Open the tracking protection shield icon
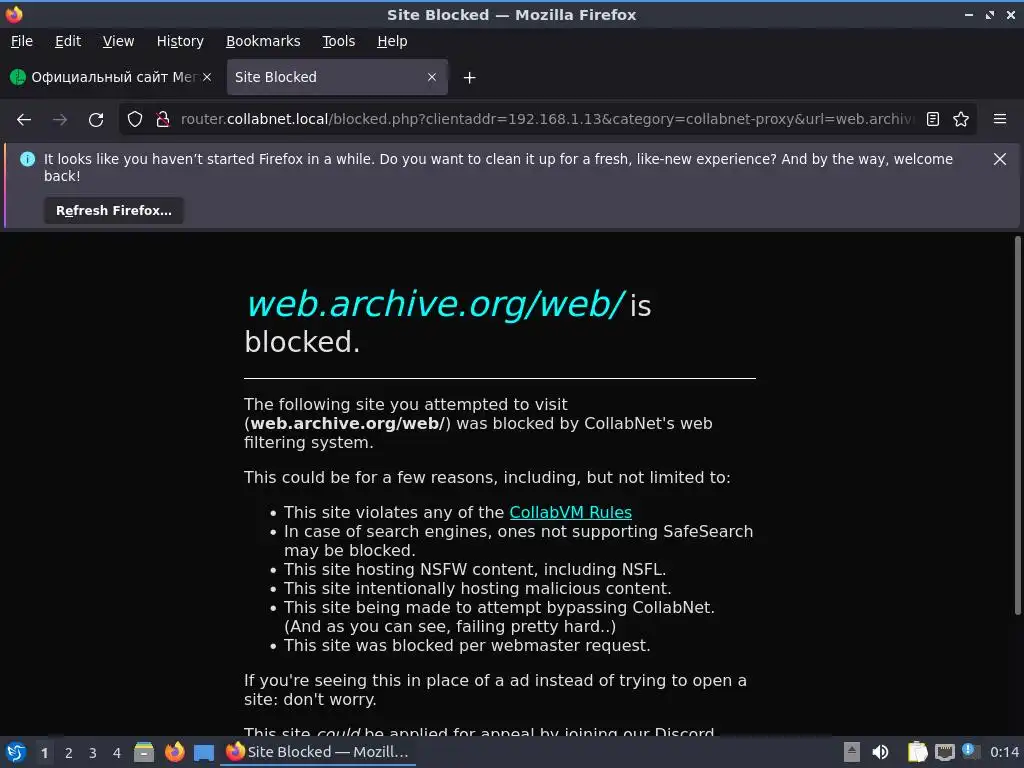Screen dimensions: 1024x768 pyautogui.click(x=135, y=120)
